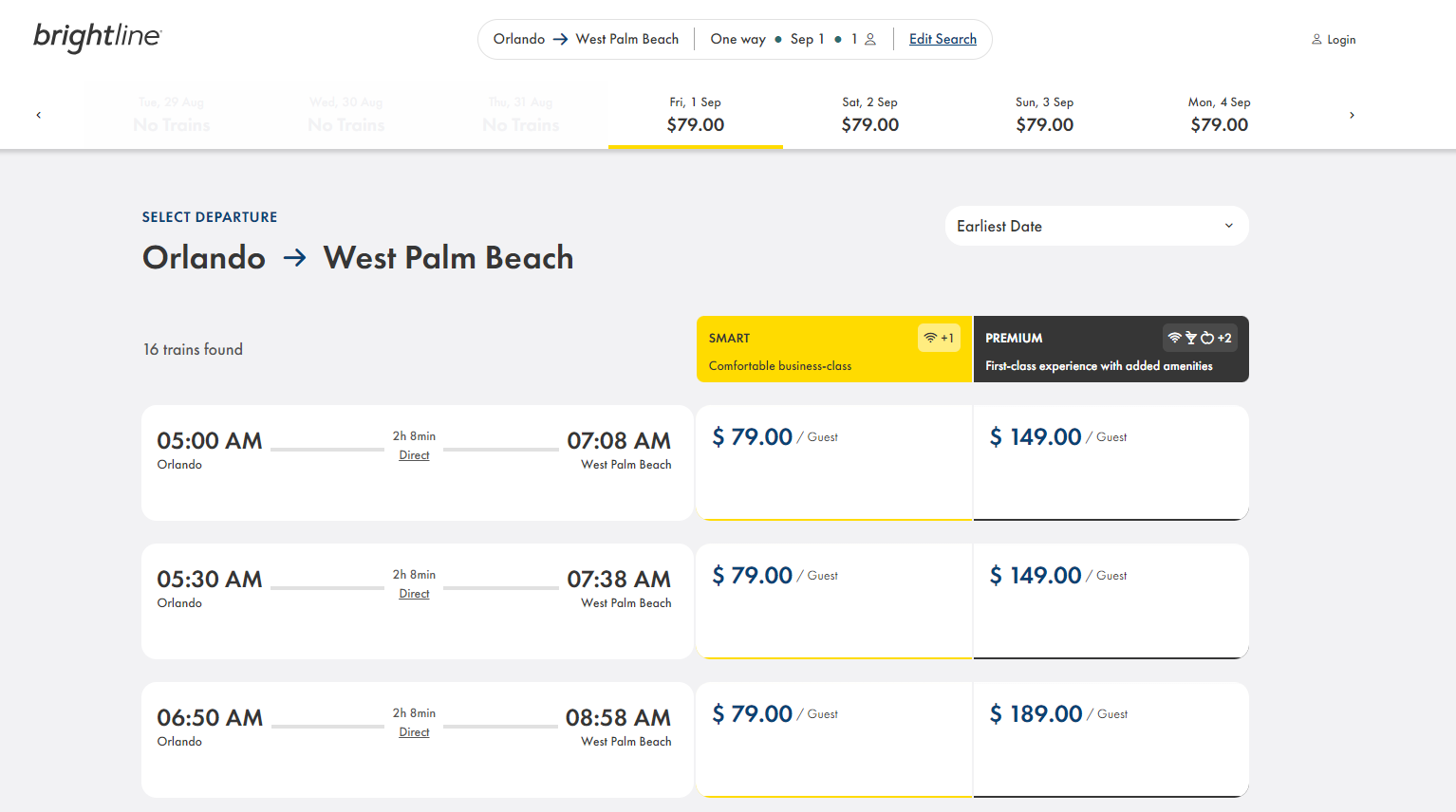Screen dimensions: 1456x812
Task: Click the Brightline logo
Action: (x=96, y=38)
